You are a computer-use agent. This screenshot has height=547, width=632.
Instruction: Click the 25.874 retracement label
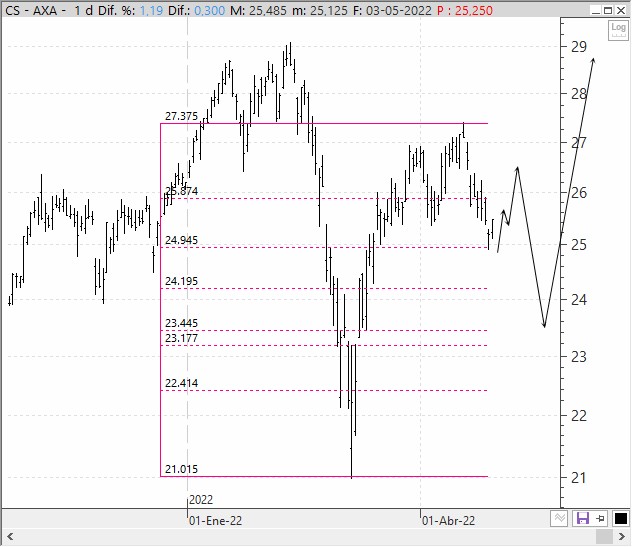[181, 191]
